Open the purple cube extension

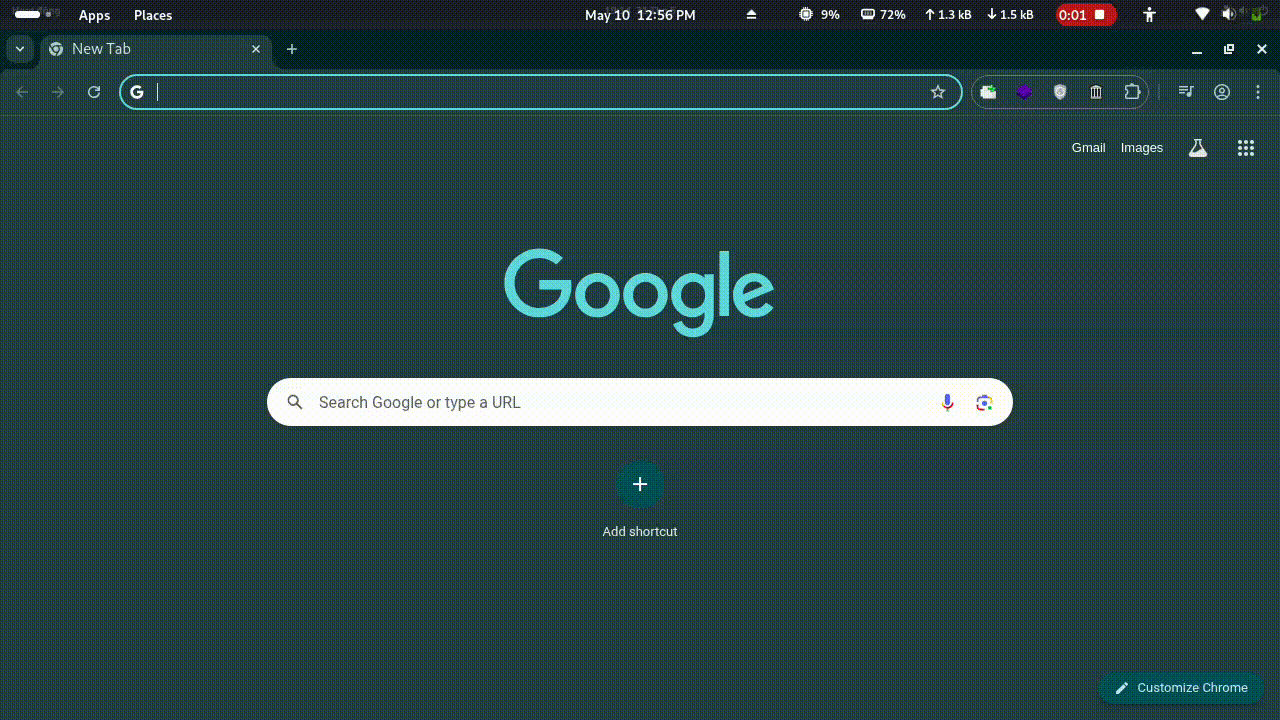(x=1024, y=92)
